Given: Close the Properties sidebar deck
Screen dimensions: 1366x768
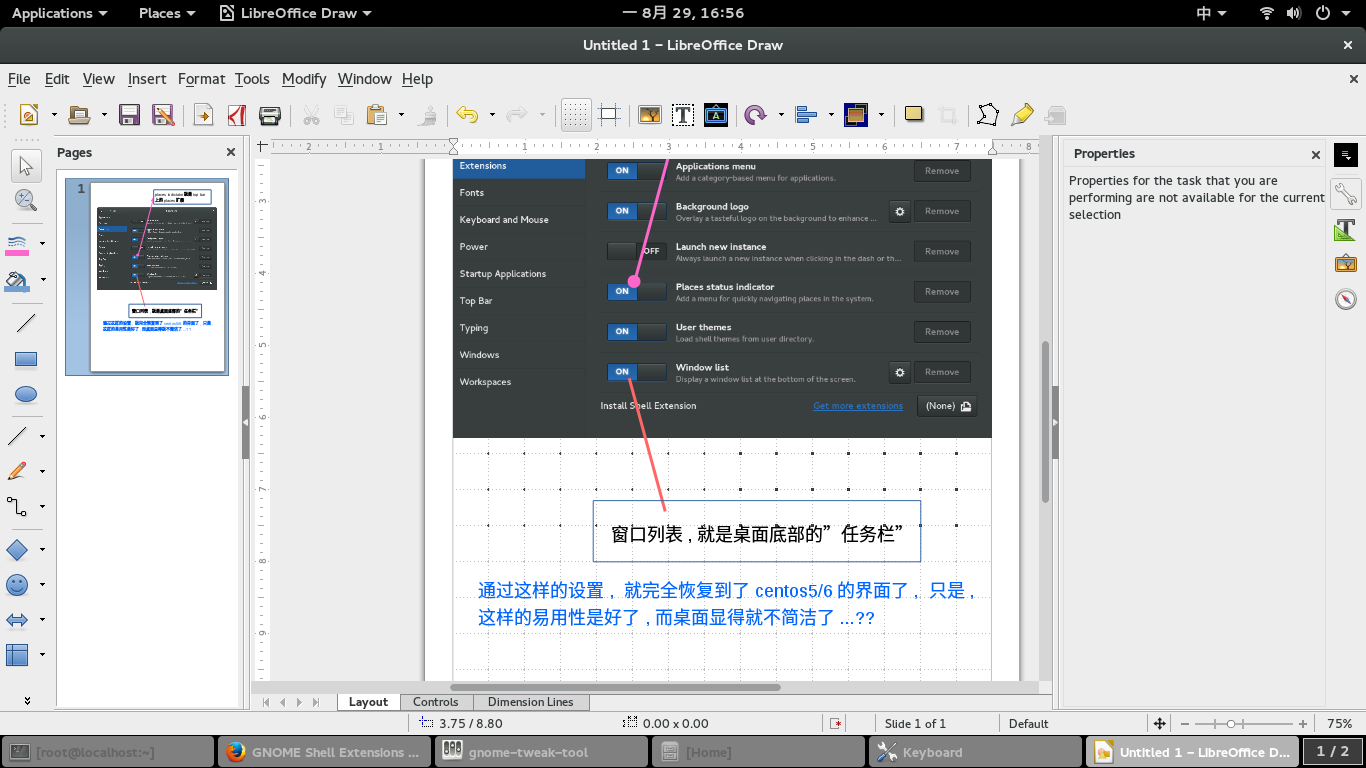Looking at the screenshot, I should tap(1316, 155).
